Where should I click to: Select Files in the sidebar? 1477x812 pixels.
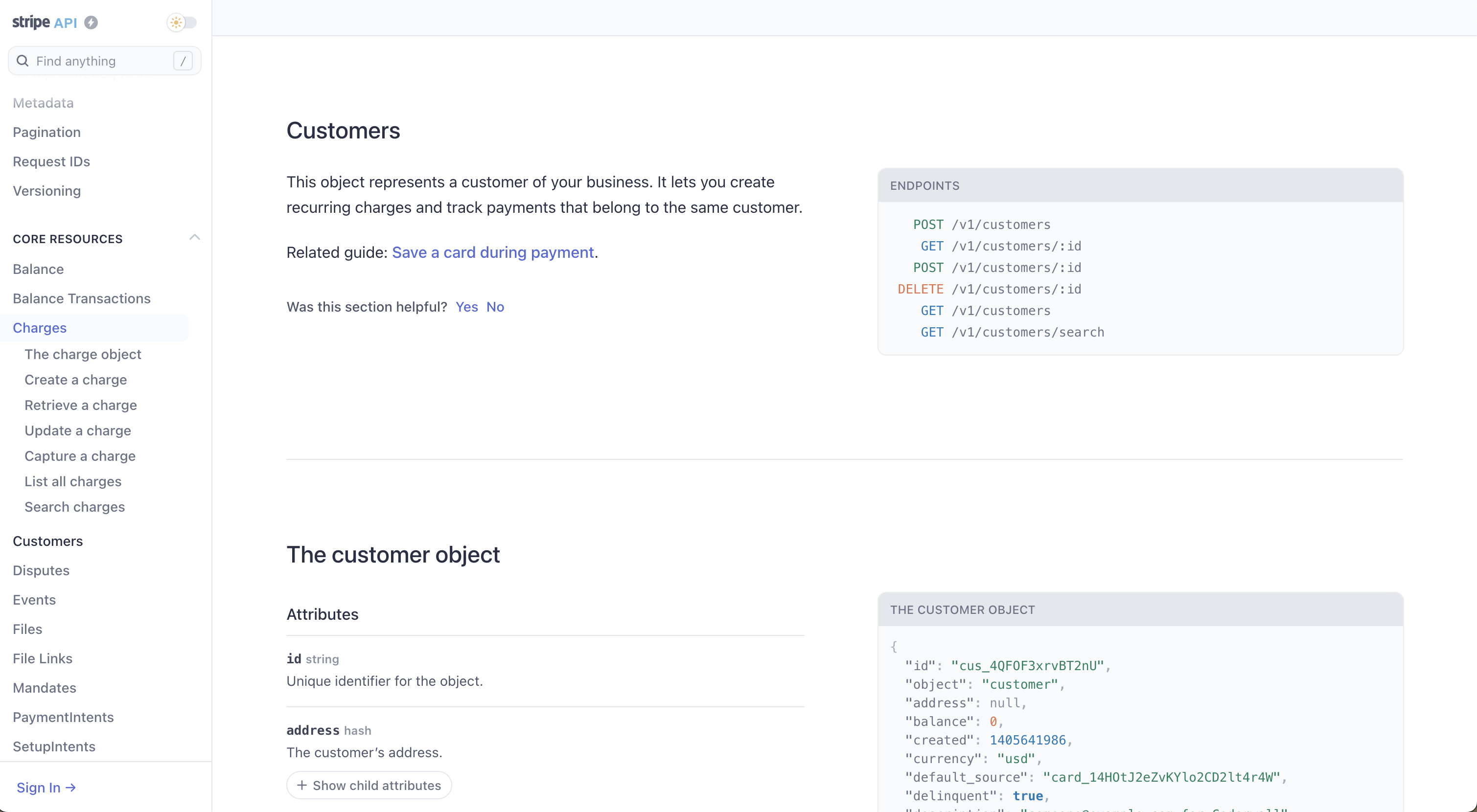pos(27,629)
